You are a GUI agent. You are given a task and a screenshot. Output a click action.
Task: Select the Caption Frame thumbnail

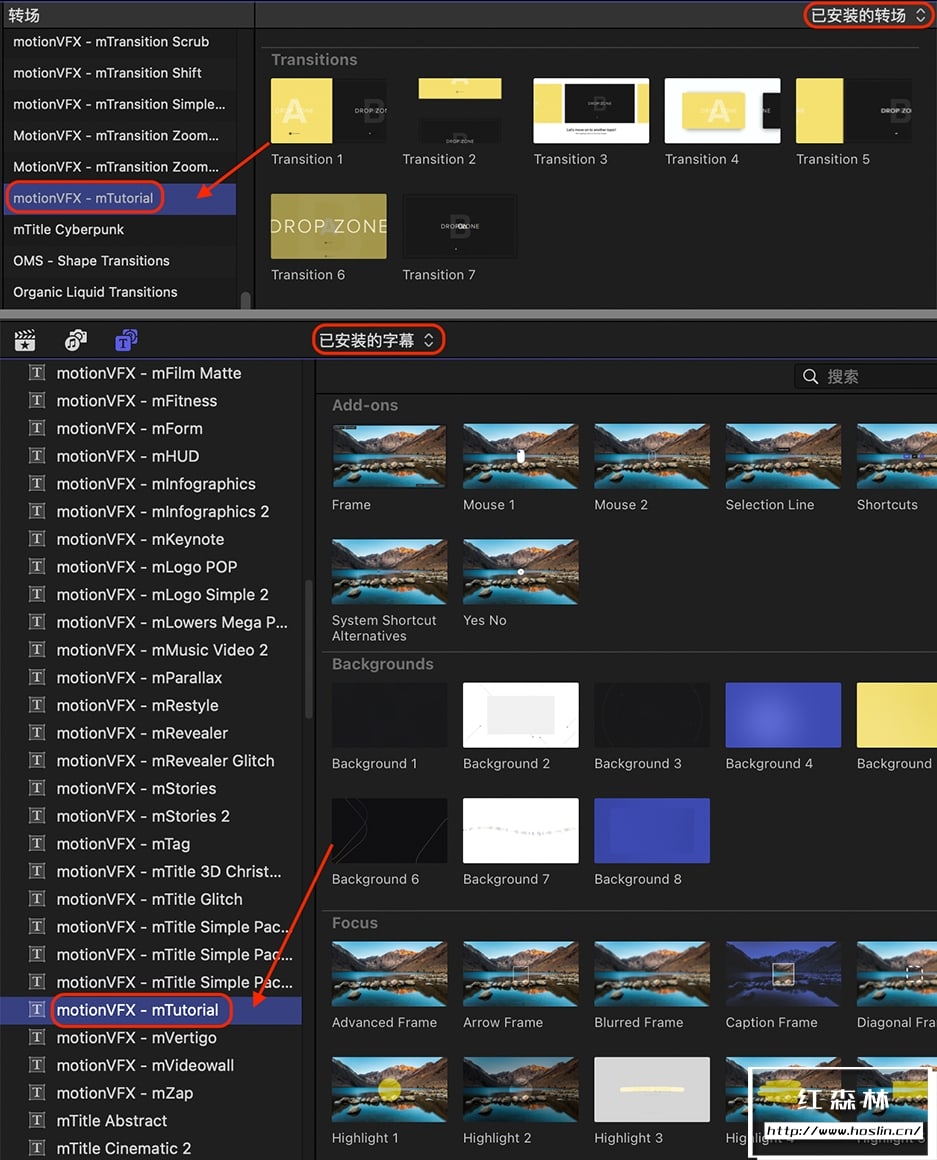point(783,974)
